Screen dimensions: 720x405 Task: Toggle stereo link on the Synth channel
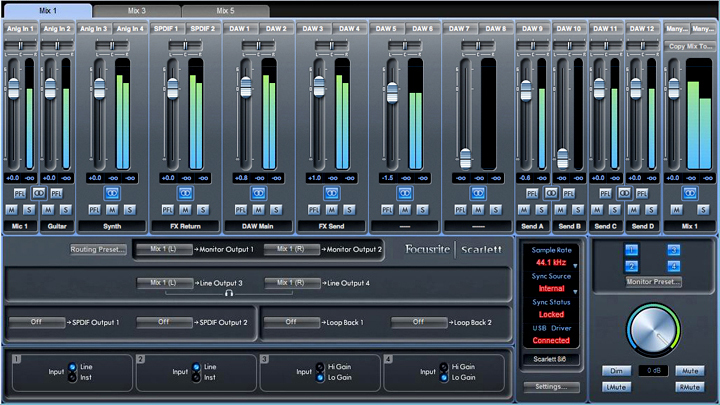coord(113,192)
